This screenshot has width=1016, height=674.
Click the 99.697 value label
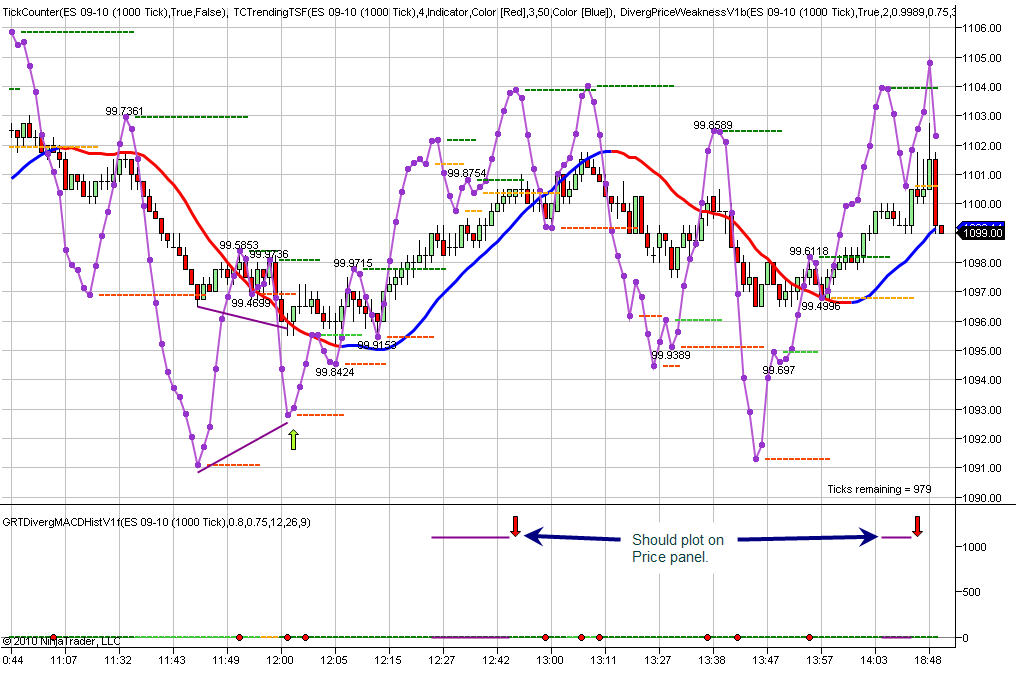(x=779, y=371)
